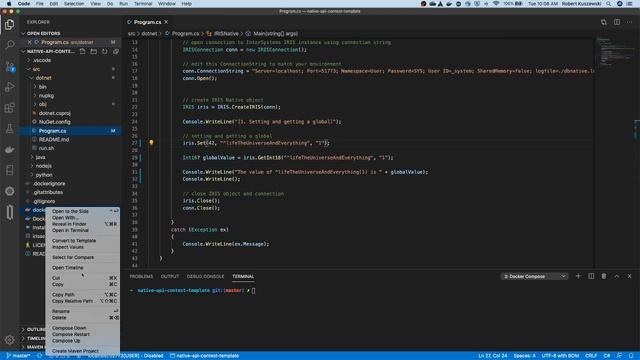Screen dimensions: 640x360
Task: Click the lightbulb quick fix icon
Action: point(151,143)
